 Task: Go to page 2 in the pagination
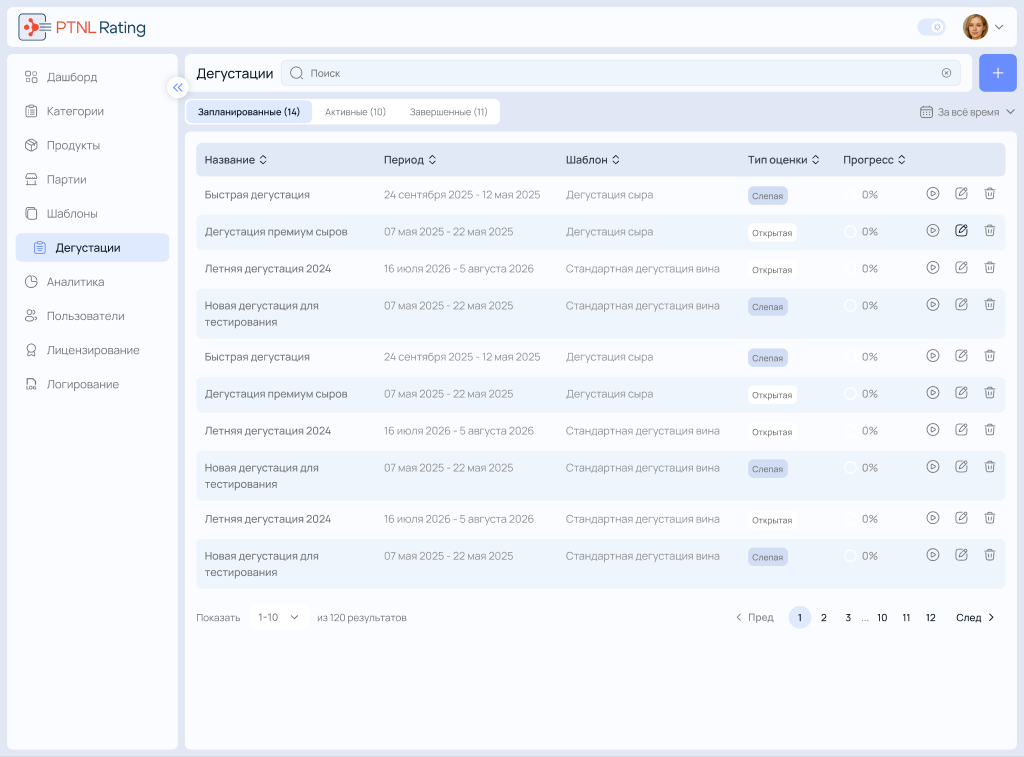click(x=824, y=617)
